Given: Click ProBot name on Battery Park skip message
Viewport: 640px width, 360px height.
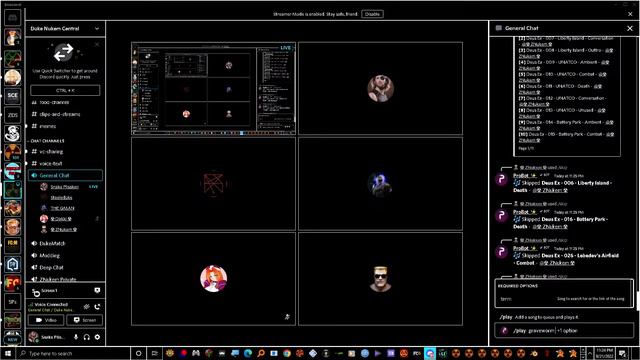Looking at the screenshot, I should (x=520, y=212).
